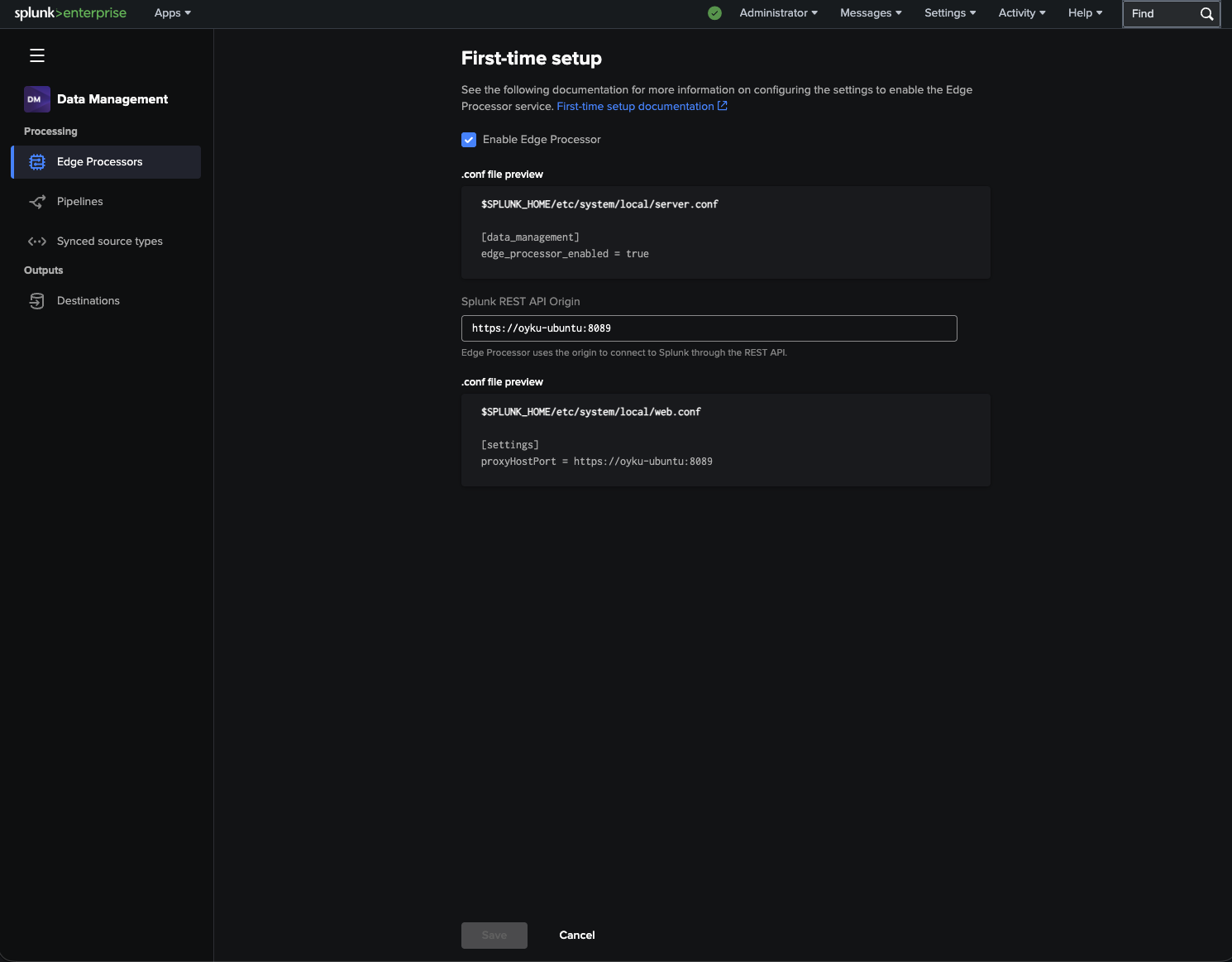The width and height of the screenshot is (1232, 962).
Task: Select Edge Processors in sidebar
Action: (x=106, y=162)
